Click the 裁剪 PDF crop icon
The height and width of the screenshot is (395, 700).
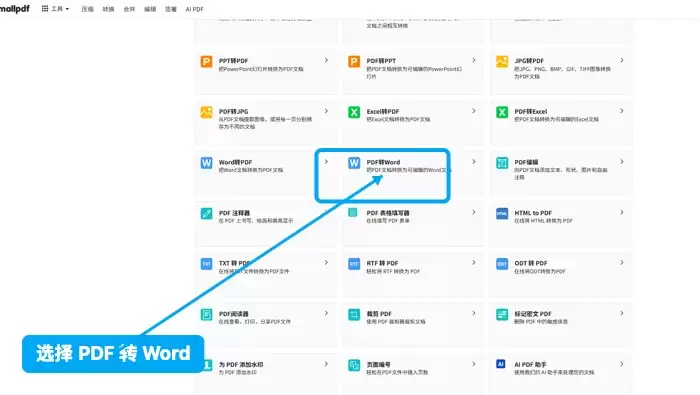pos(354,315)
